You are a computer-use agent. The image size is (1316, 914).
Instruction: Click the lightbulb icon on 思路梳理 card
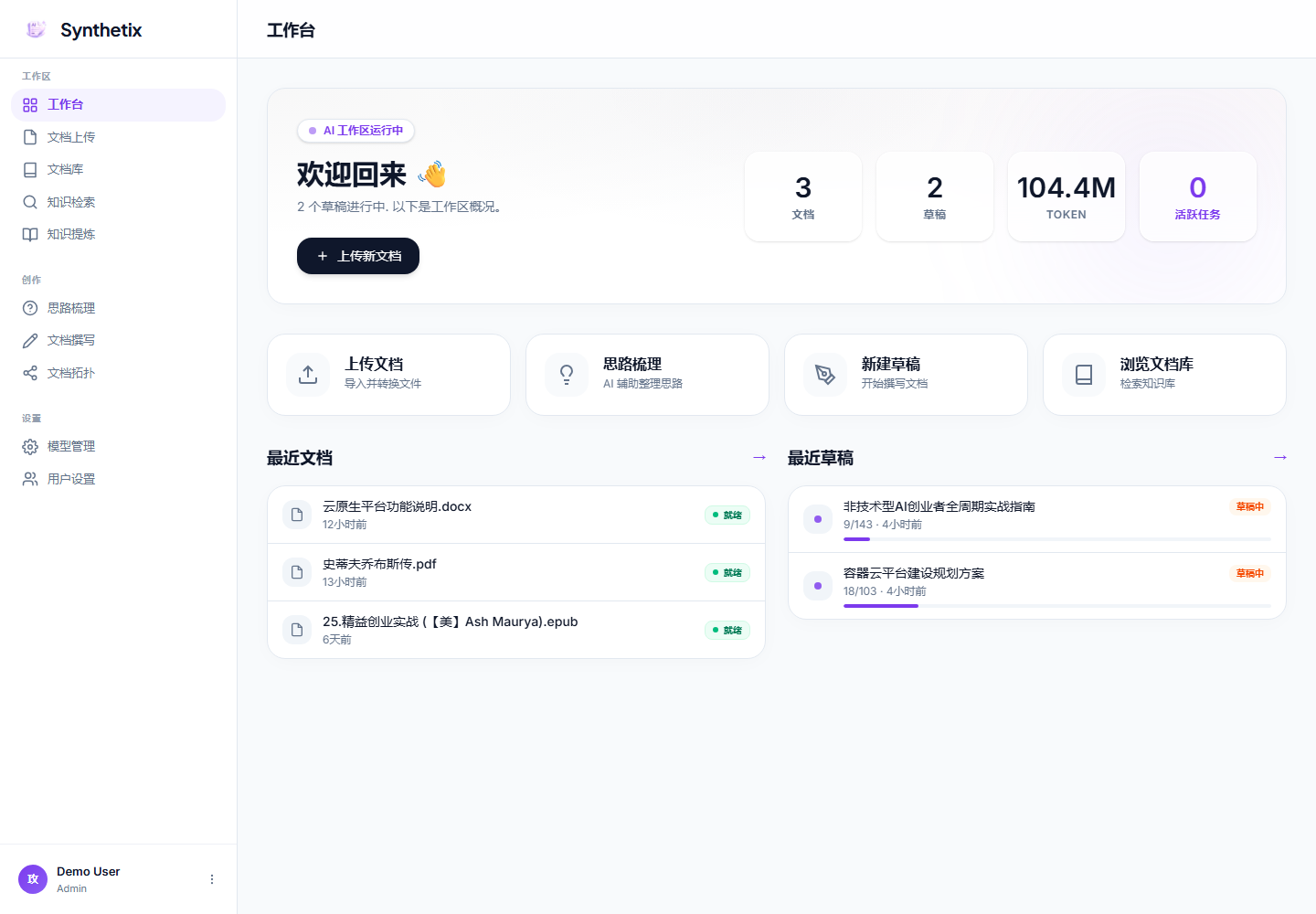(x=567, y=375)
